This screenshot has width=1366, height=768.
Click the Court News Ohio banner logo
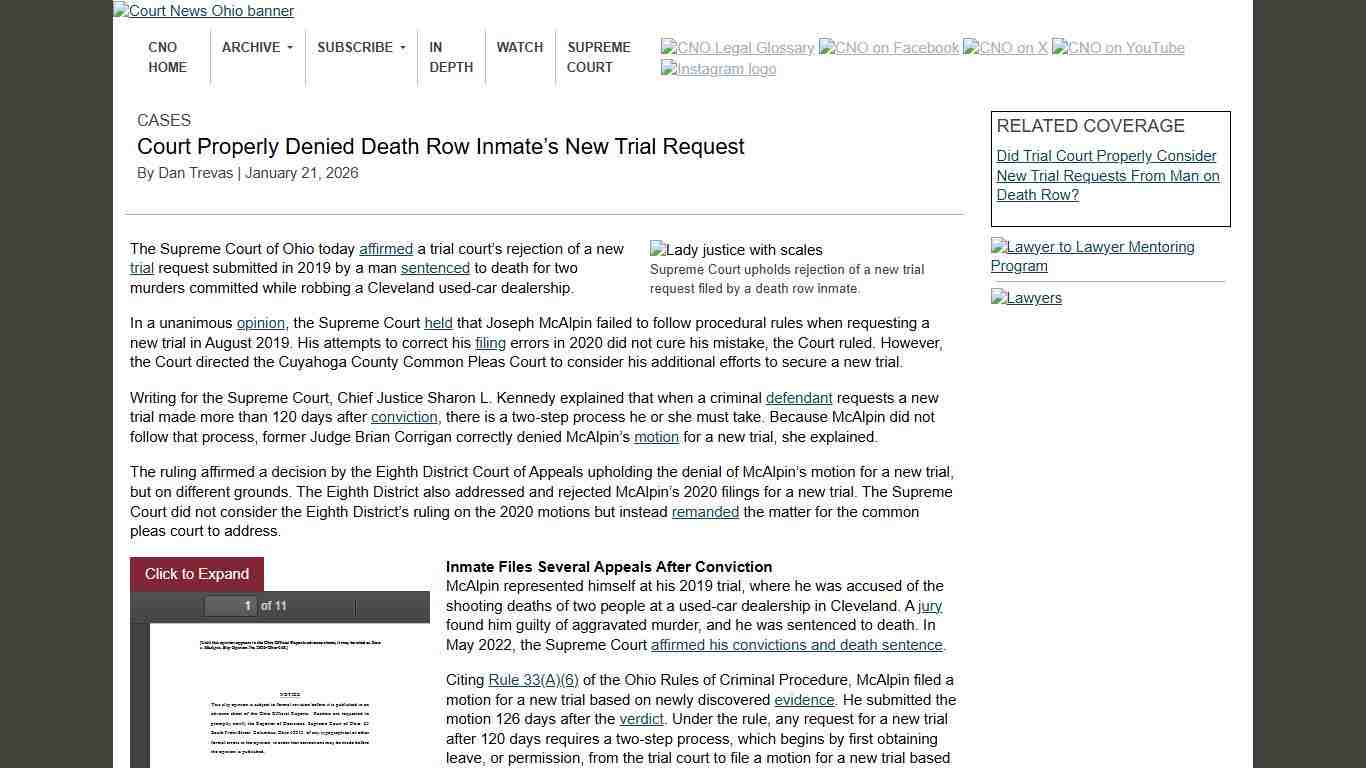click(203, 11)
